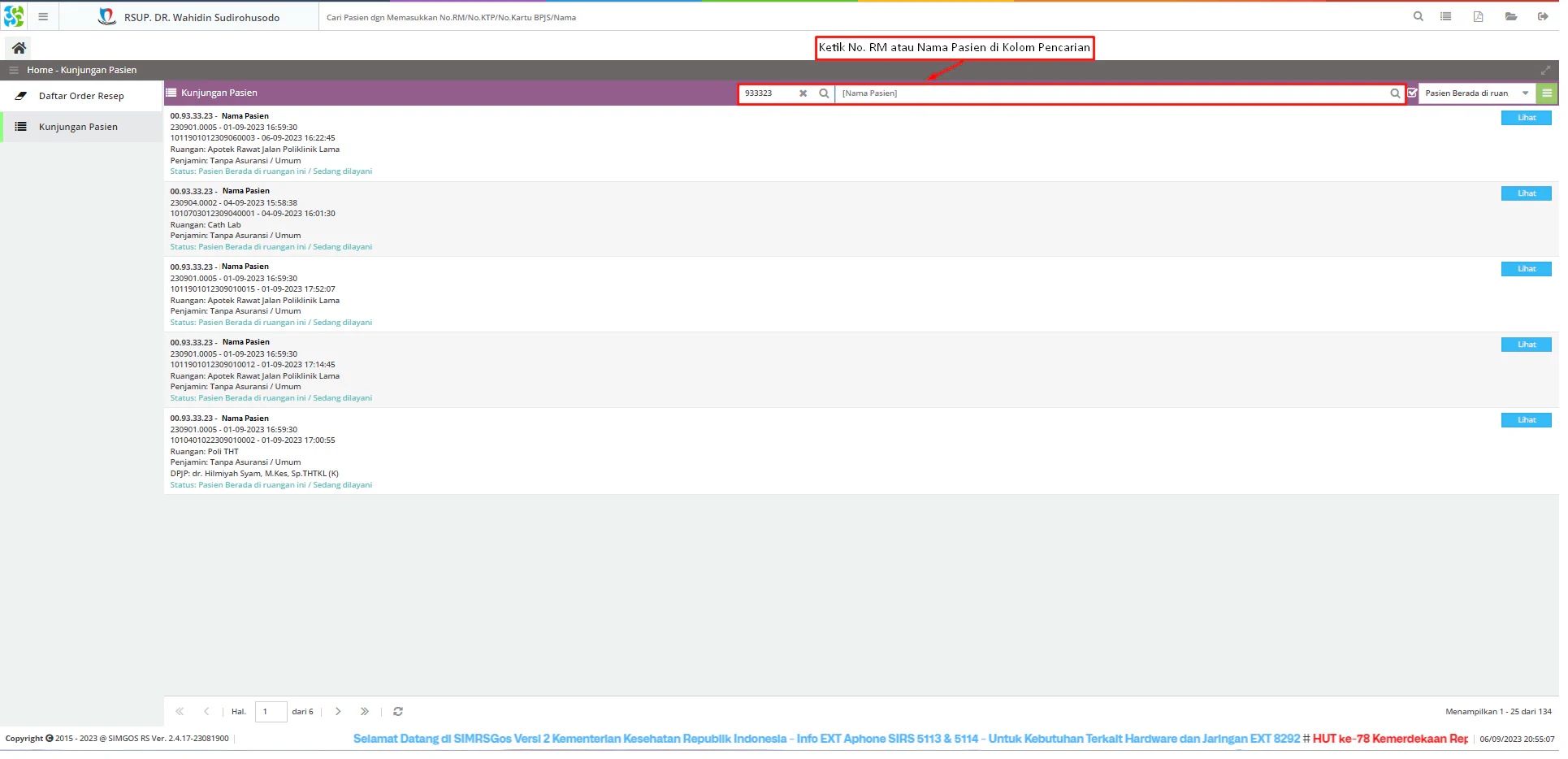Click Lihat for the Poli THT visit
The width and height of the screenshot is (1568, 759).
tap(1527, 420)
